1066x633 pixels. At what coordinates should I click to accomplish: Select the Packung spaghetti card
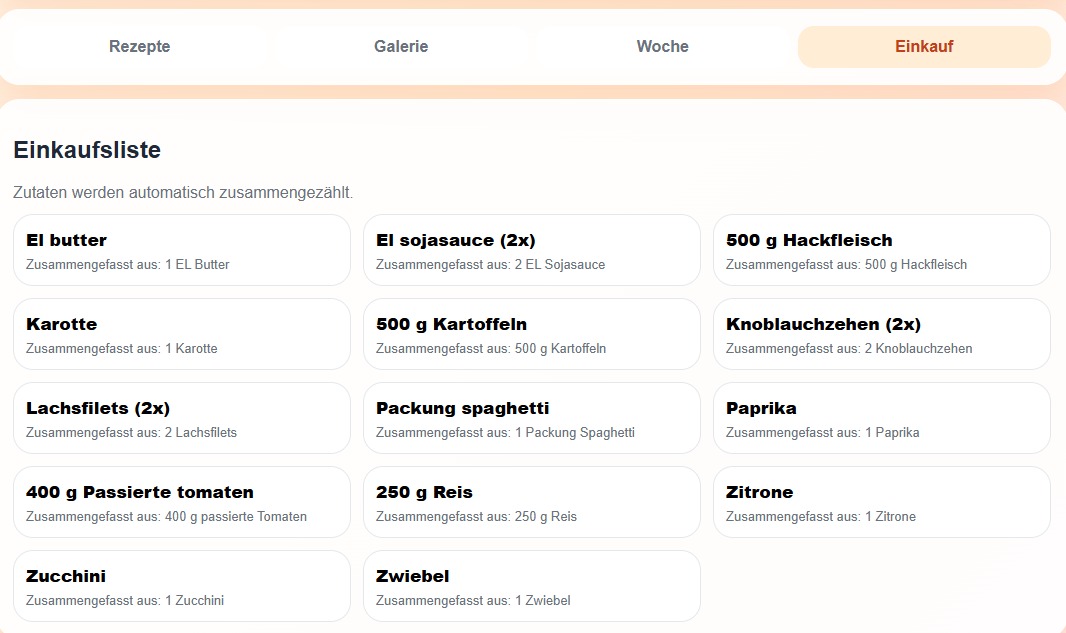[531, 419]
